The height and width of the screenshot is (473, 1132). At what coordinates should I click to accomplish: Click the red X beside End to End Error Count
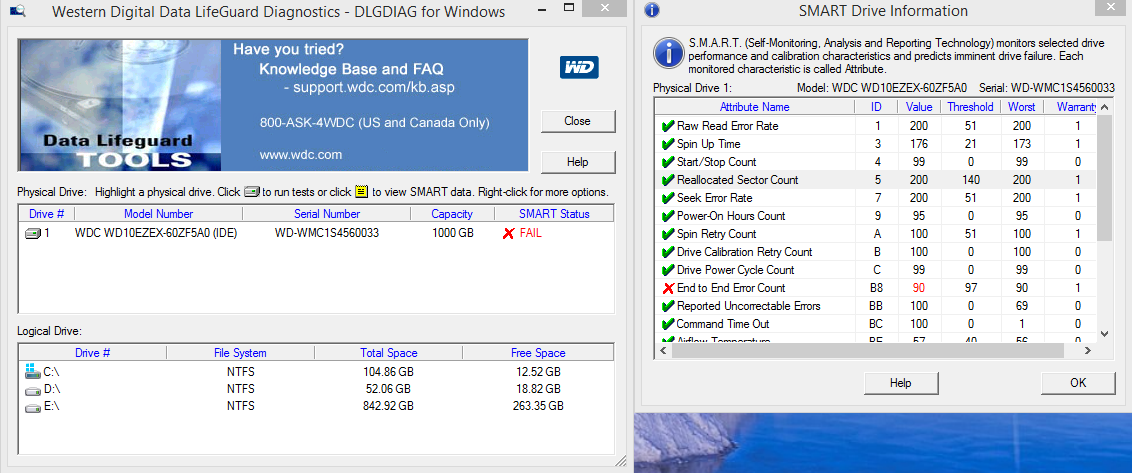coord(668,288)
